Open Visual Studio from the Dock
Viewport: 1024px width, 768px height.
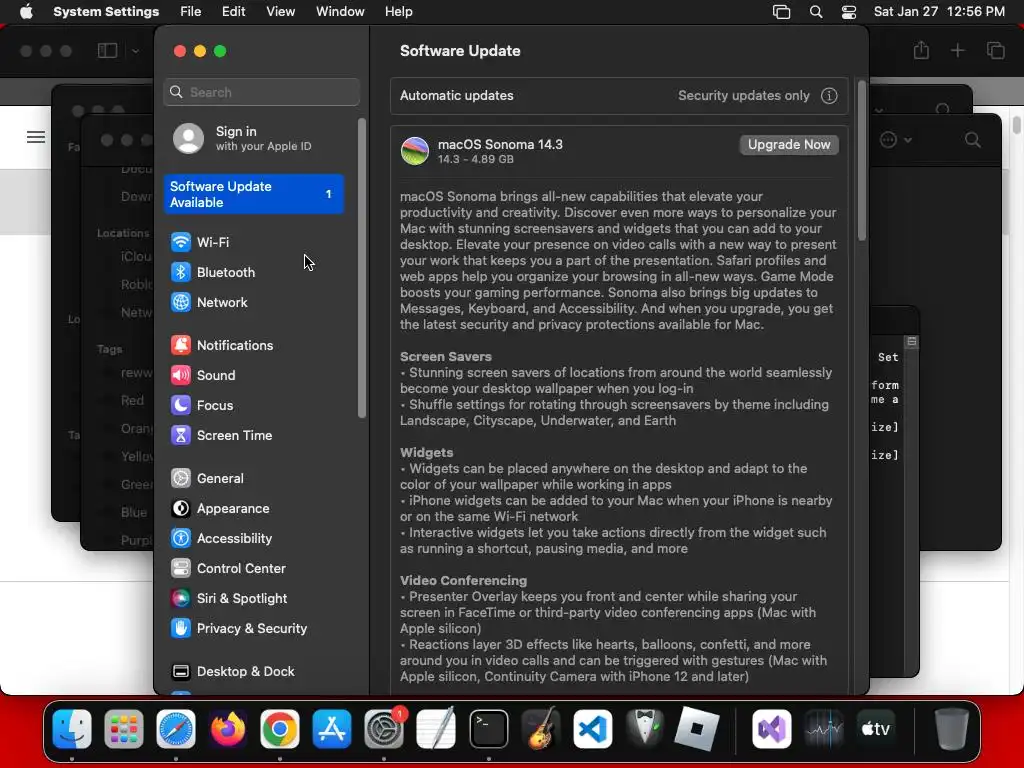772,729
